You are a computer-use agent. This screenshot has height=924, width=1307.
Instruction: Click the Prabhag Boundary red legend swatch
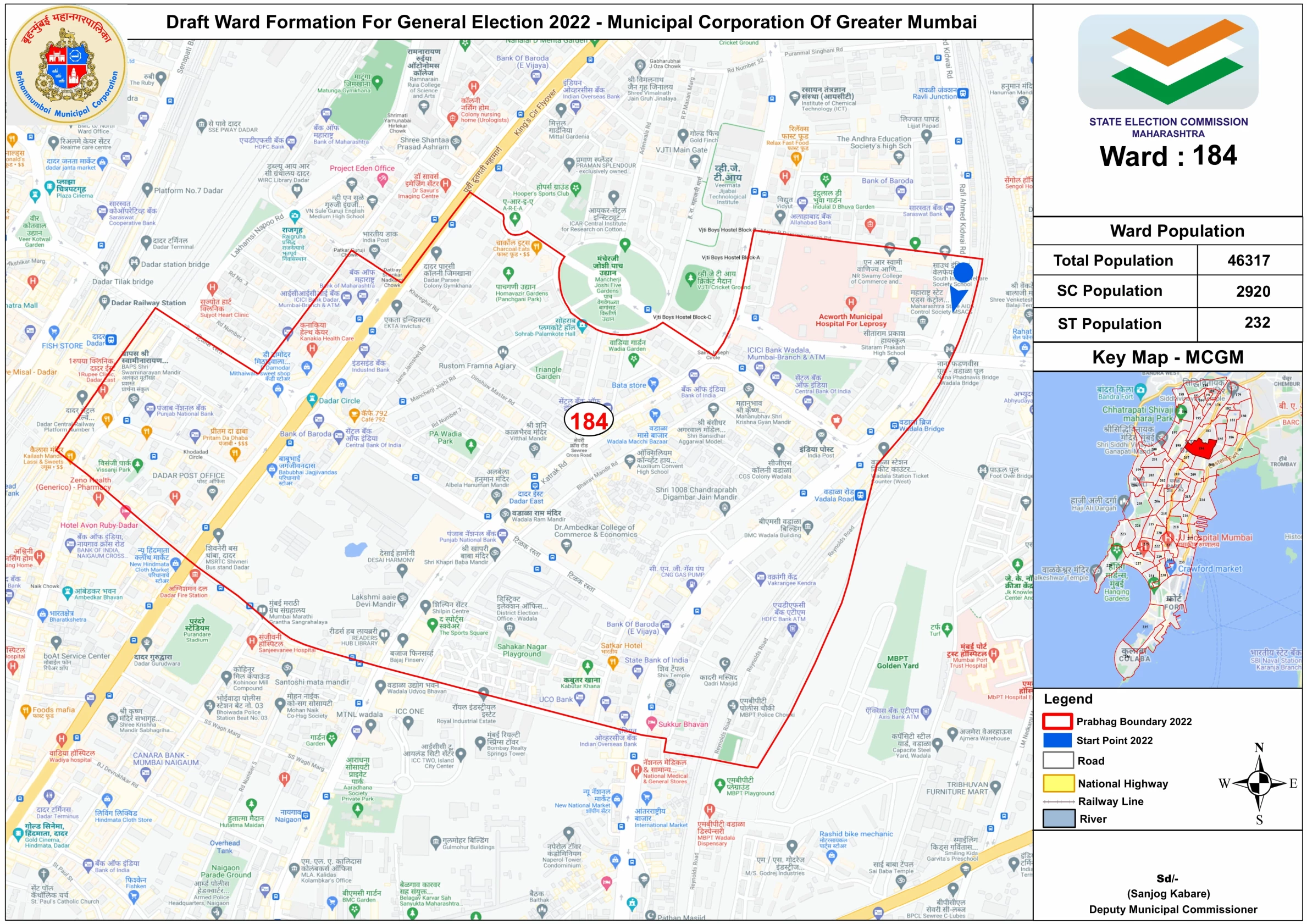1057,721
